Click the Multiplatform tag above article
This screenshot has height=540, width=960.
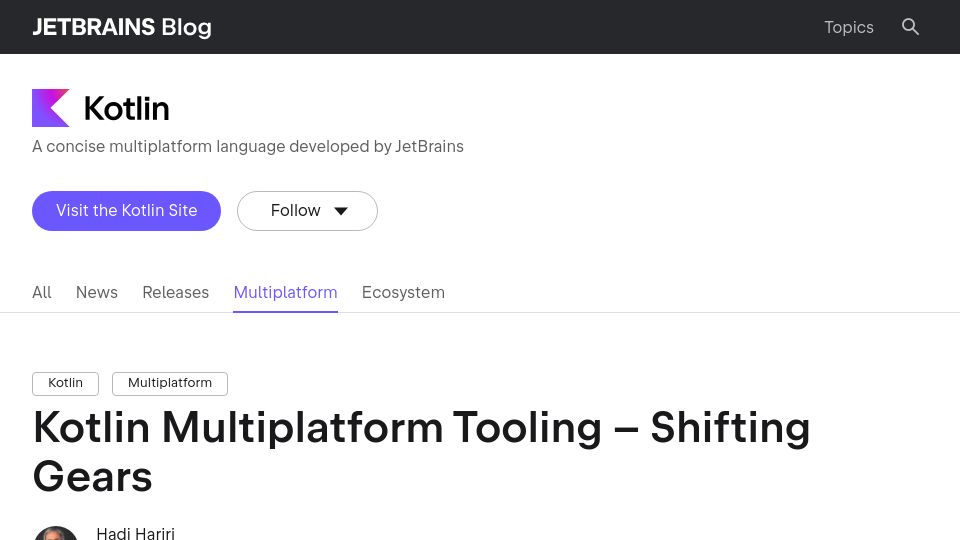point(170,383)
